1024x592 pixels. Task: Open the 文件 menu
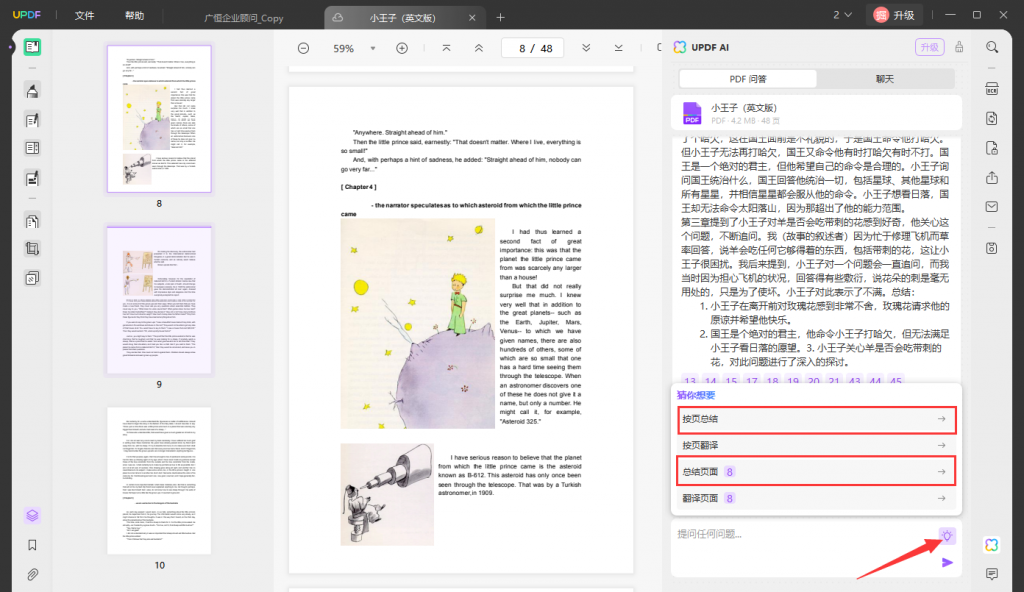coord(84,16)
